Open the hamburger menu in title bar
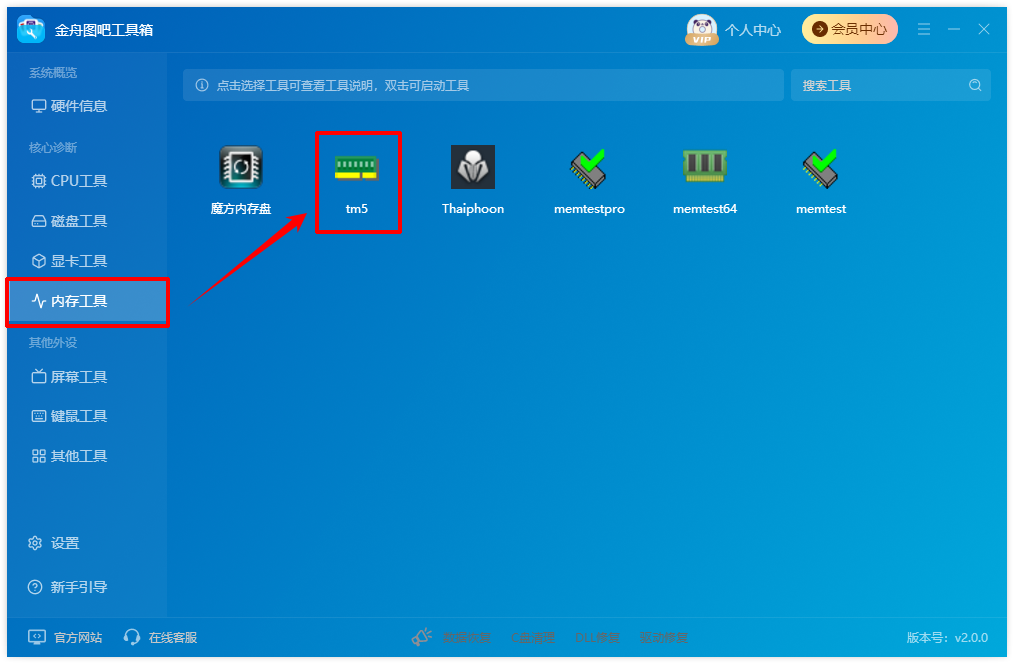This screenshot has width=1014, height=664. (x=923, y=29)
